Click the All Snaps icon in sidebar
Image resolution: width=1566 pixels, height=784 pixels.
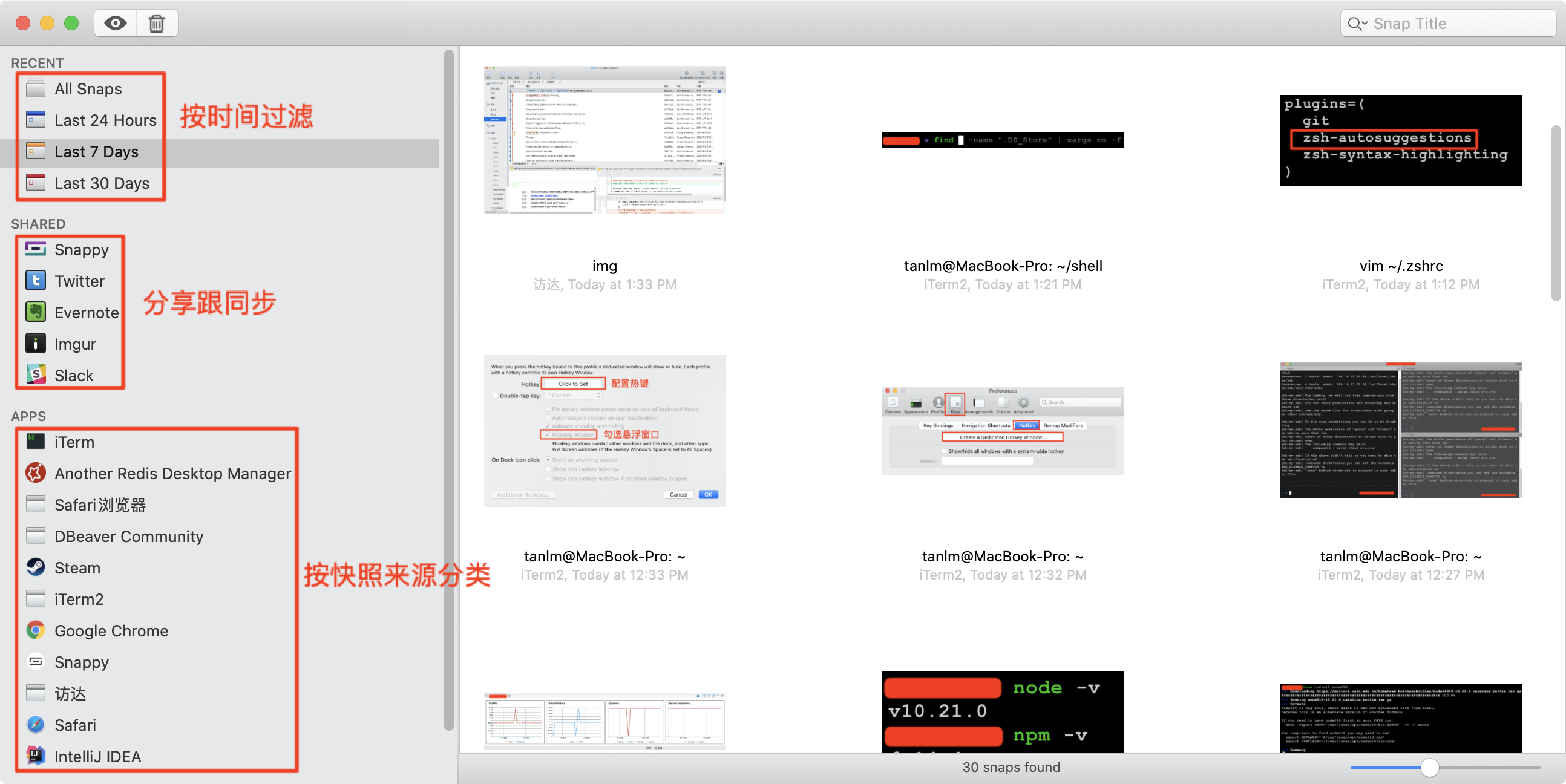point(36,89)
